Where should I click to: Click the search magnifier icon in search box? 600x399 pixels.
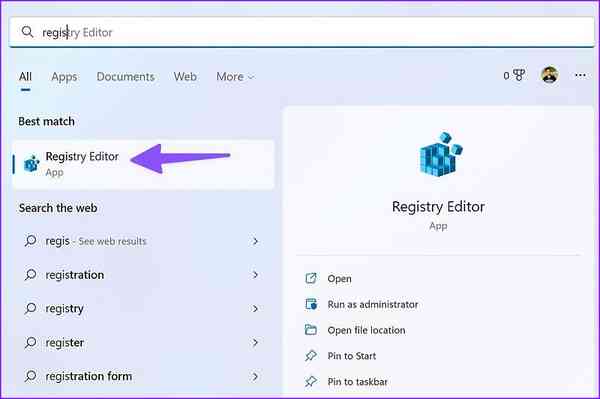click(27, 32)
